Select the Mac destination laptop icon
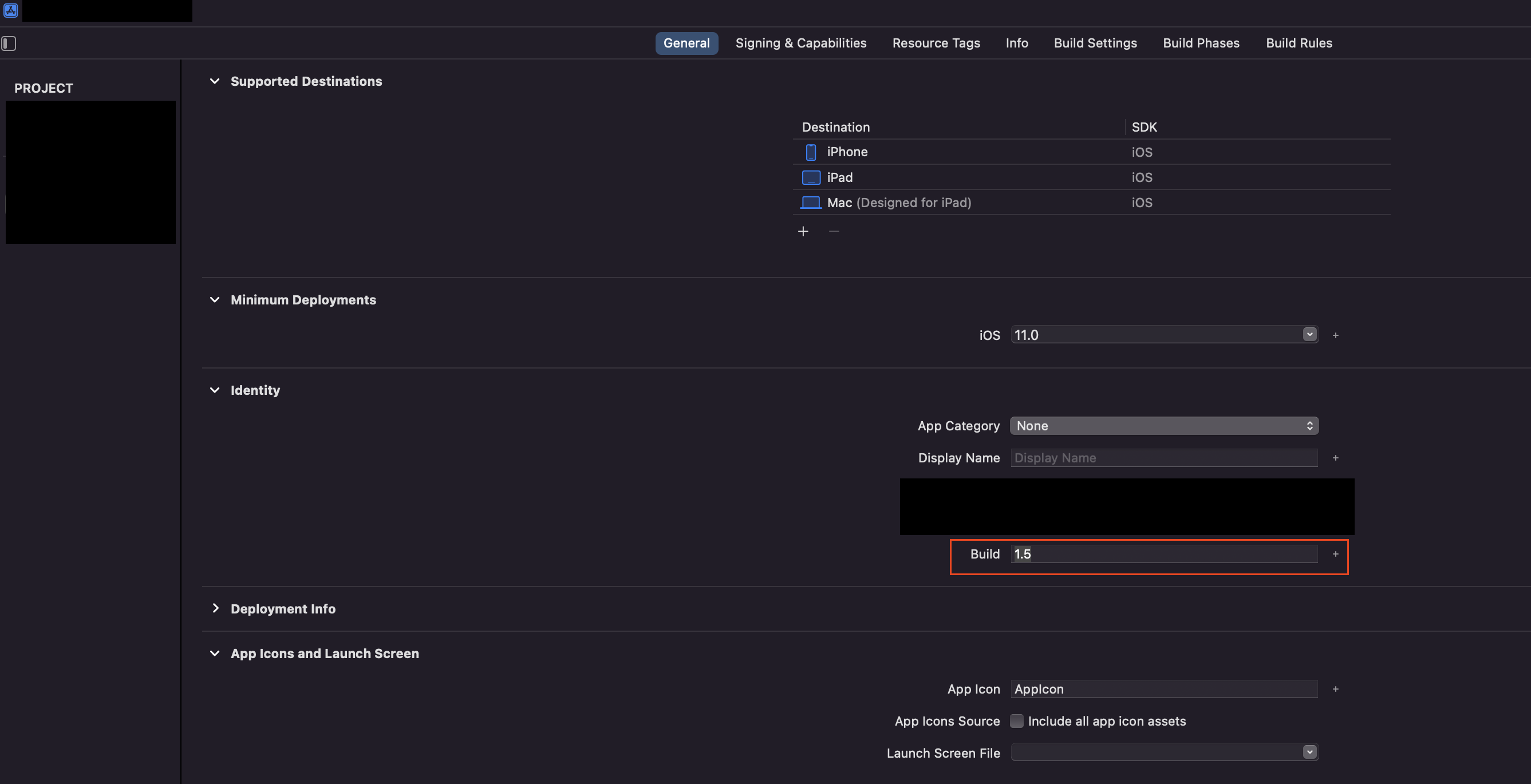Screen dimensions: 1531x784 point(811,203)
